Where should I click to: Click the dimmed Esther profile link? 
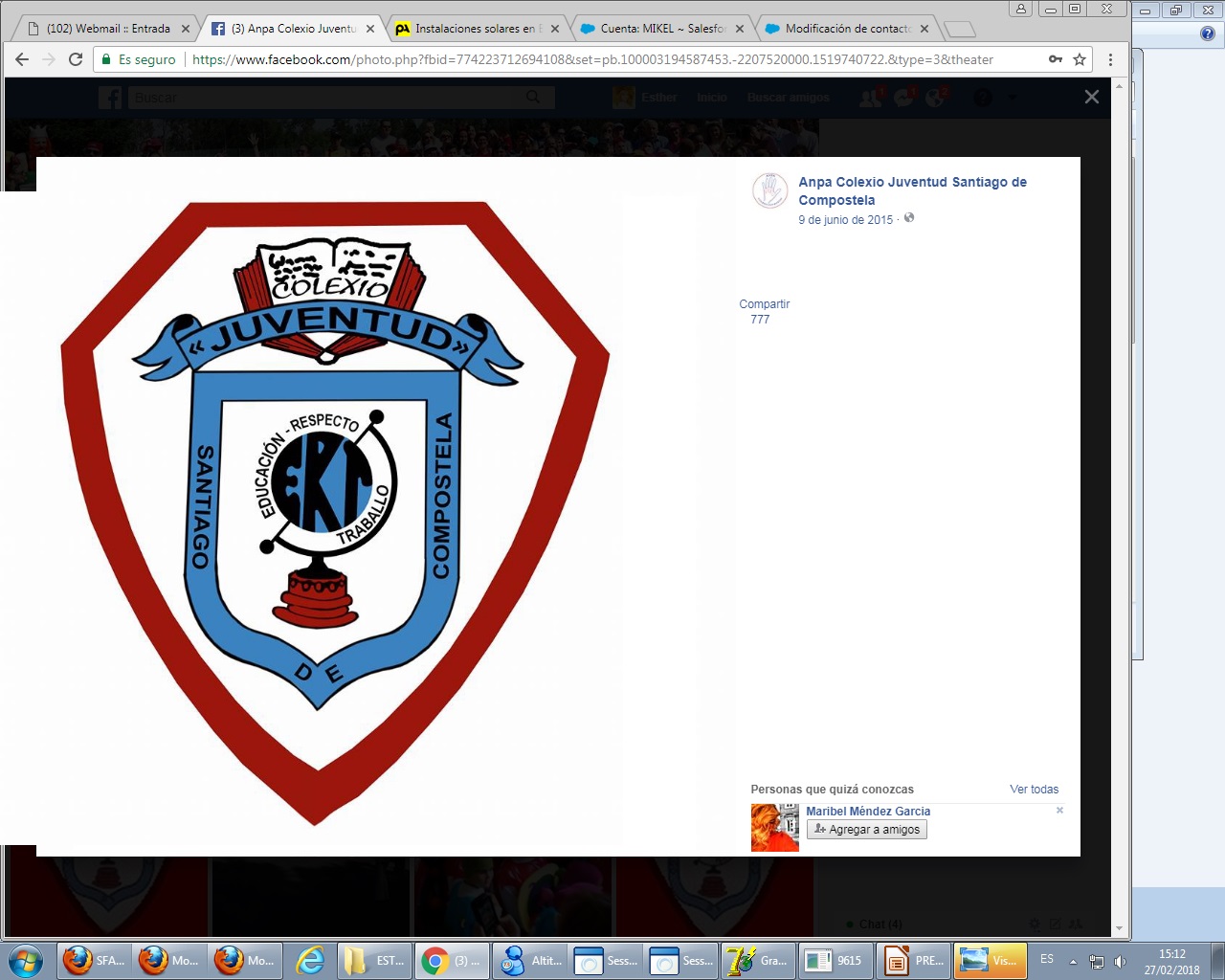pyautogui.click(x=646, y=98)
